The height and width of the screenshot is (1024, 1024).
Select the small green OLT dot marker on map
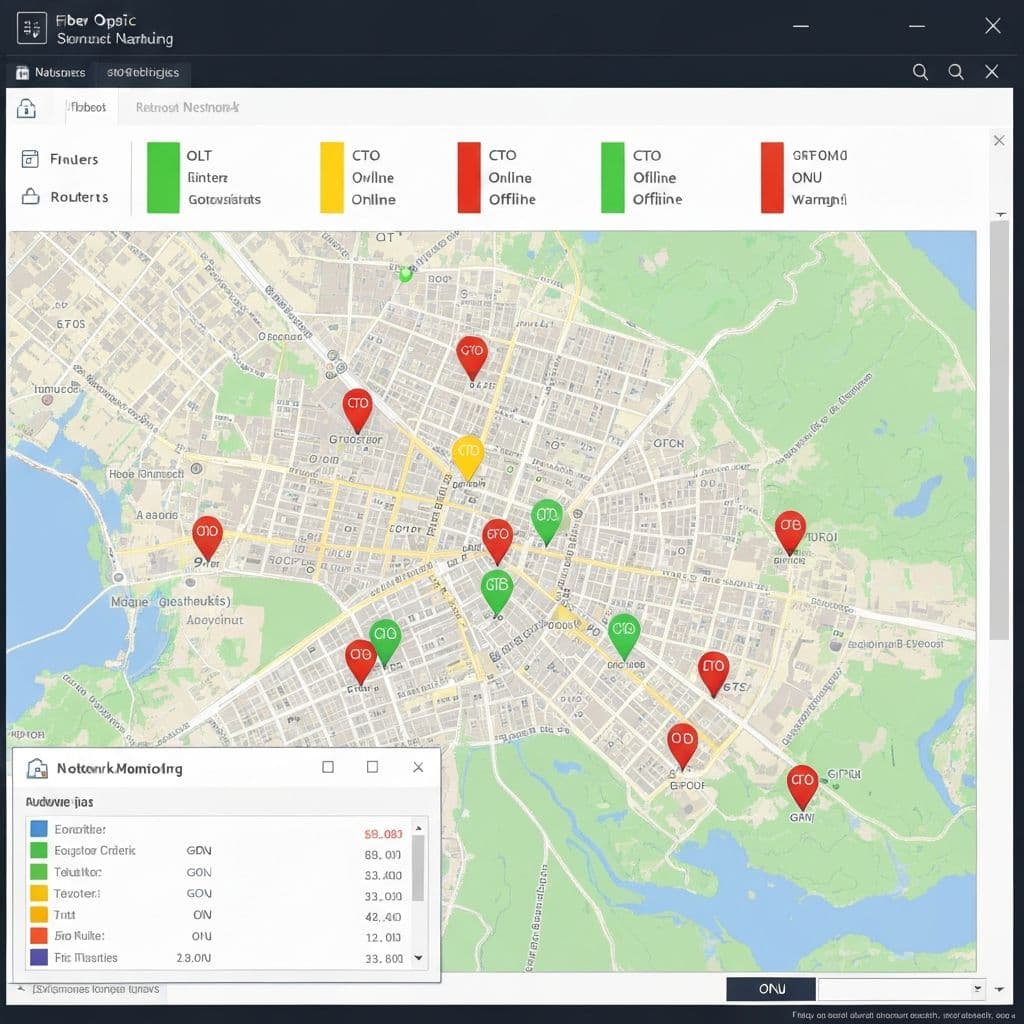(405, 274)
